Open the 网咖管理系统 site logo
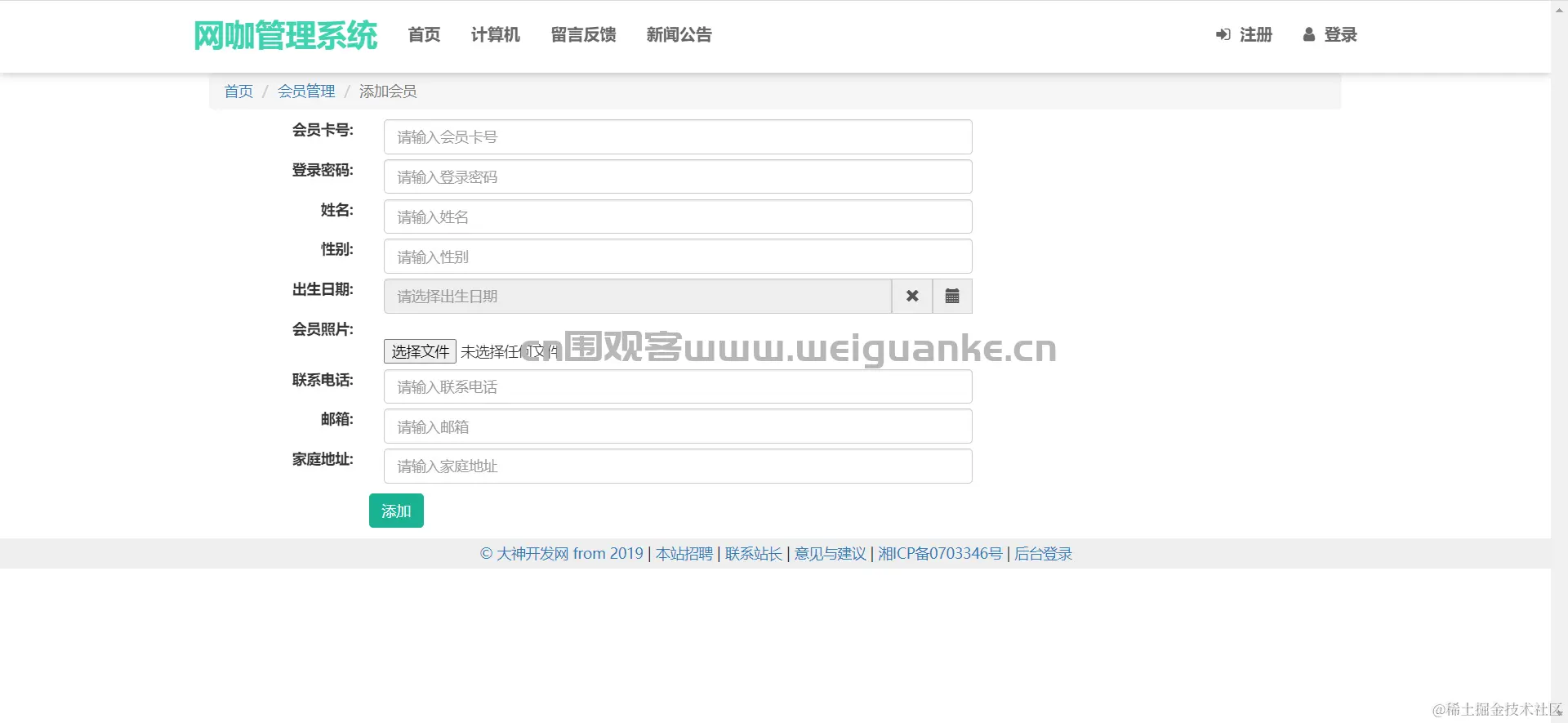Image resolution: width=1568 pixels, height=723 pixels. [x=285, y=35]
